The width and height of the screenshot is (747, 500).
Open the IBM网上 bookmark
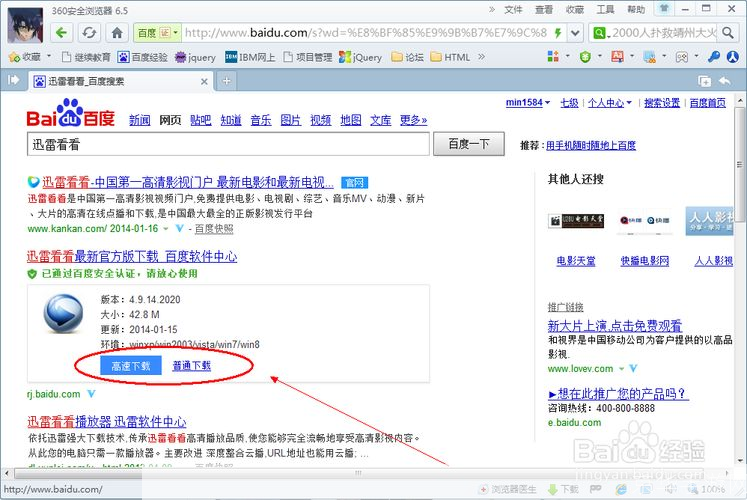(x=251, y=57)
